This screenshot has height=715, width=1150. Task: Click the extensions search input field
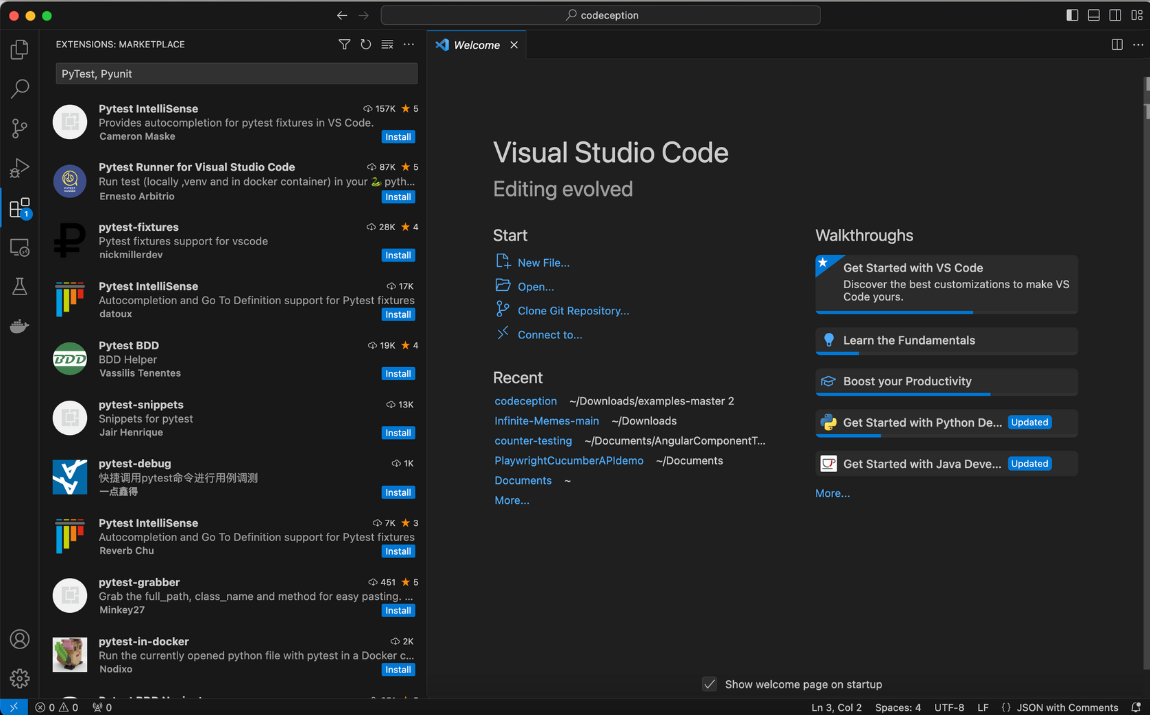236,73
